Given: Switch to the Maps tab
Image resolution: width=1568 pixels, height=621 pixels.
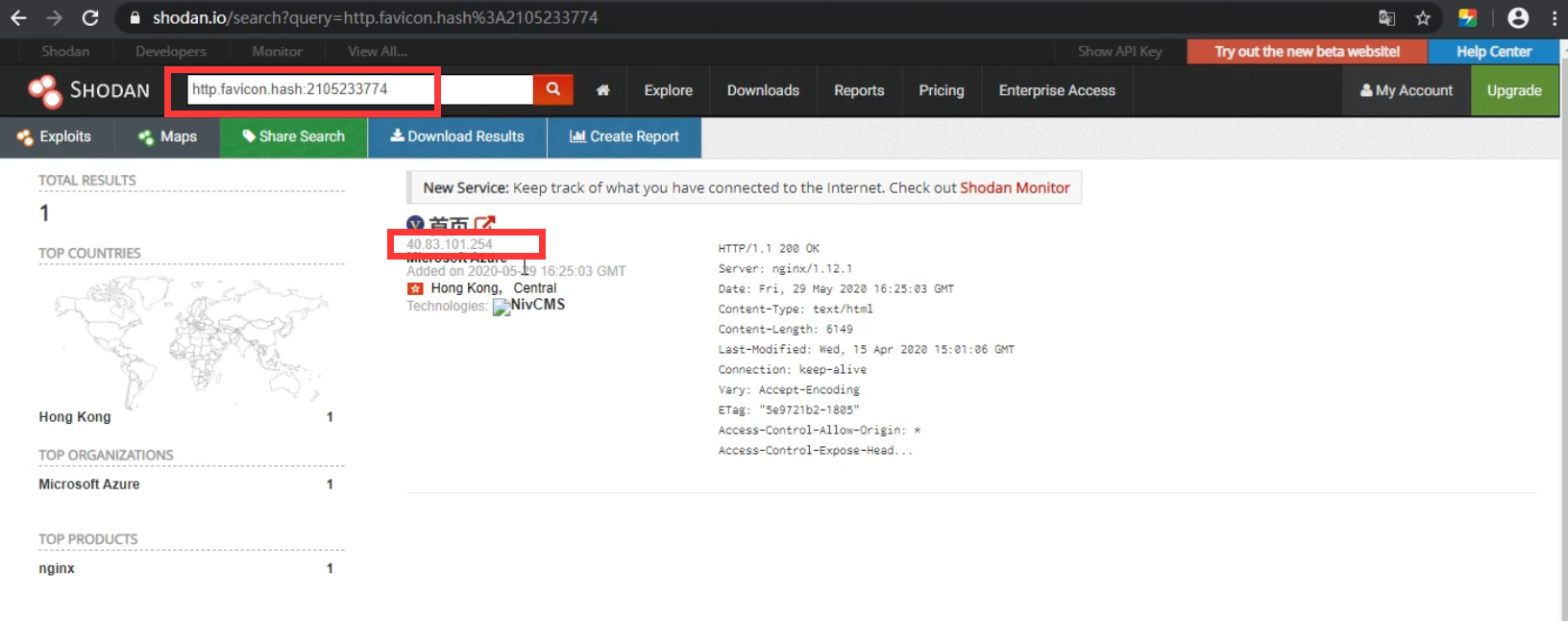Looking at the screenshot, I should click(167, 137).
